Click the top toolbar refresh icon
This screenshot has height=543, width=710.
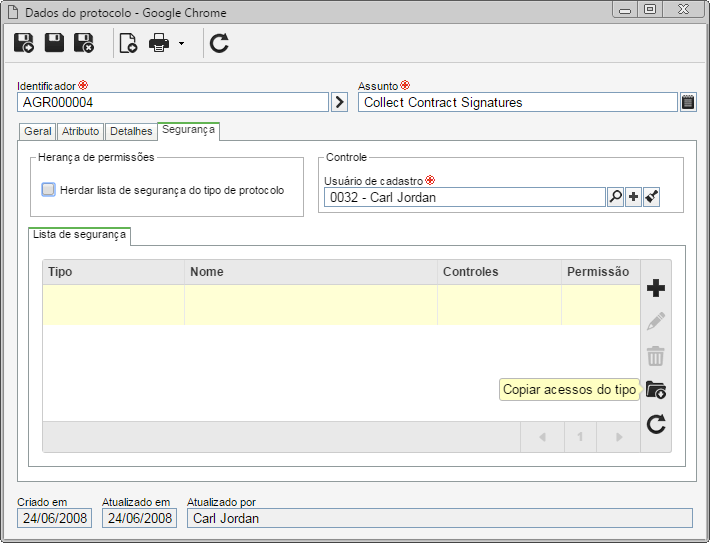pos(219,43)
